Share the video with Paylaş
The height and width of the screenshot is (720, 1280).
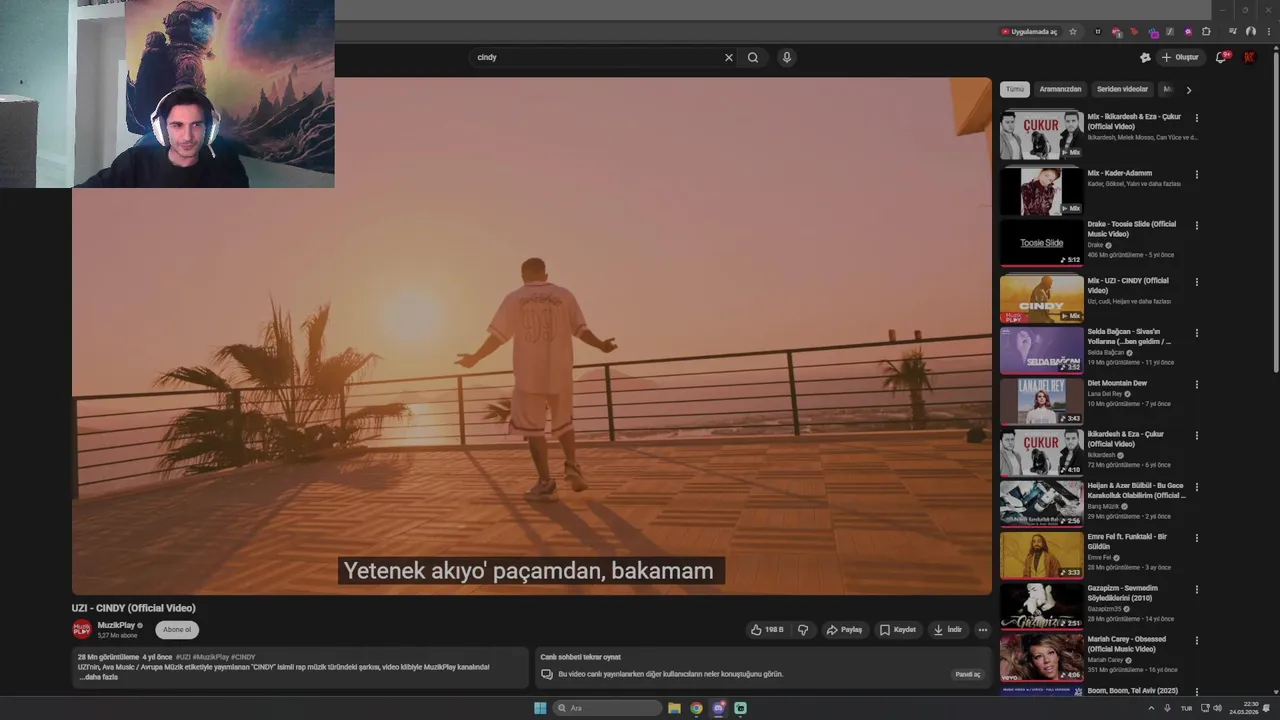[844, 630]
